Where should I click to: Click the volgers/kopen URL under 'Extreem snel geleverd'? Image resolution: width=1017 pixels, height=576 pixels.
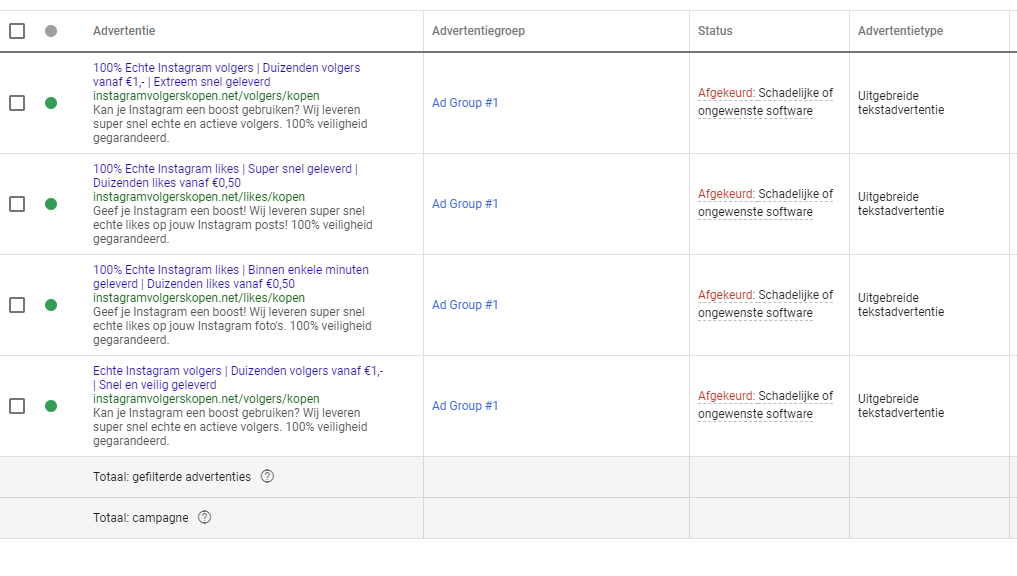click(206, 96)
